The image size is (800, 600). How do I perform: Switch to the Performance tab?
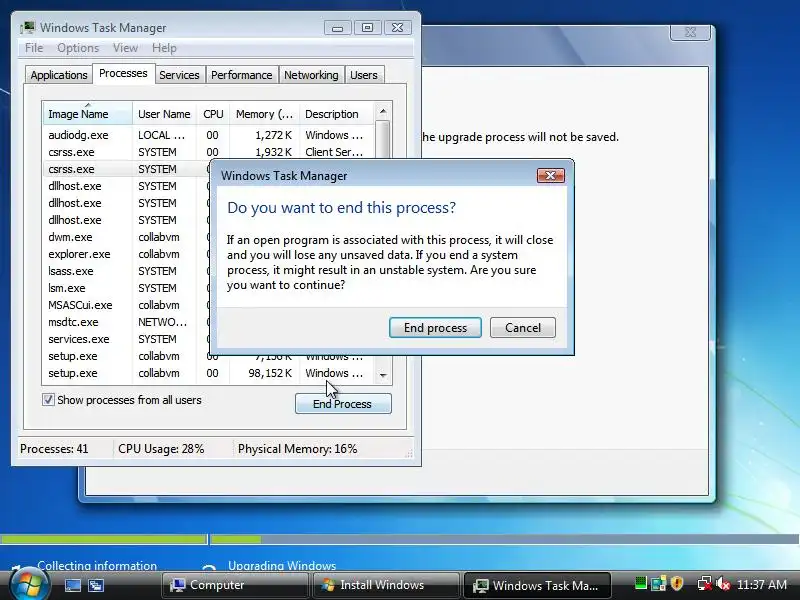click(241, 75)
